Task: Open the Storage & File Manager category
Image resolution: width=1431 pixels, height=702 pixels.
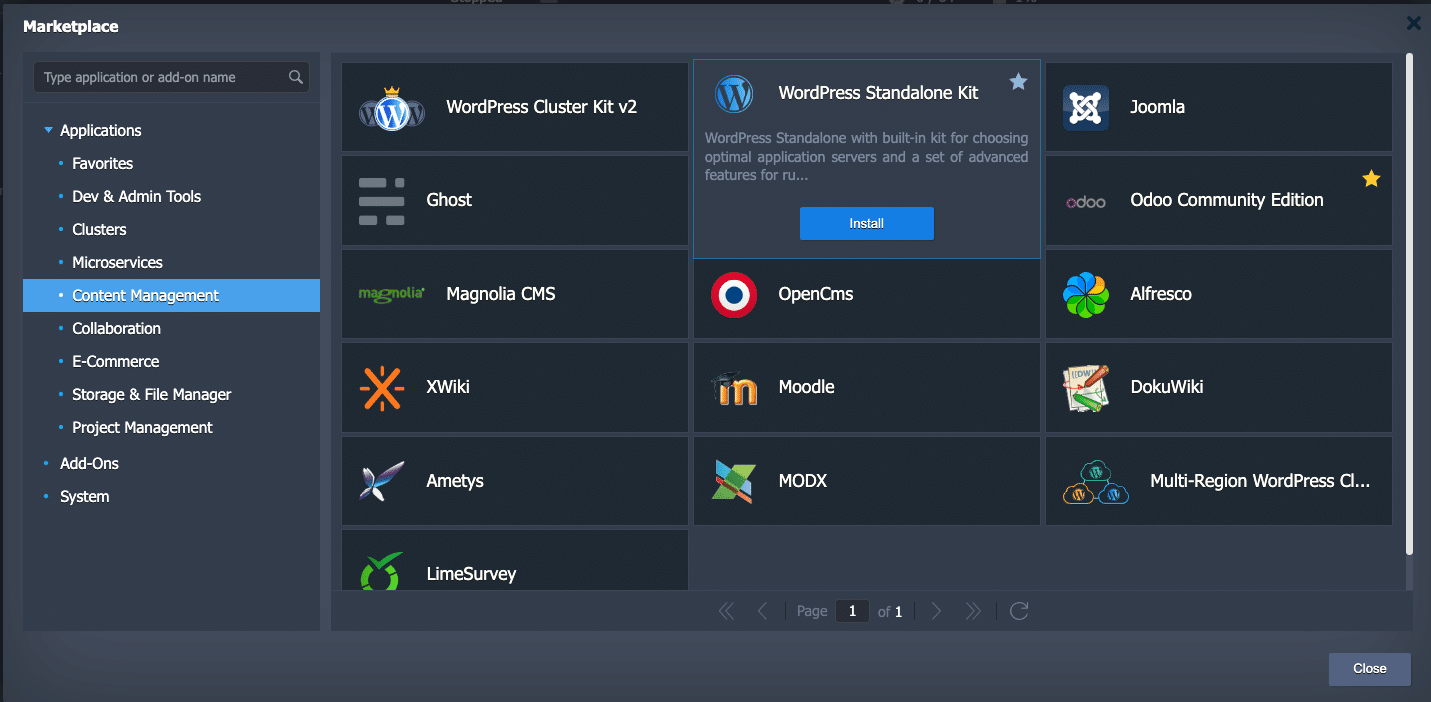Action: point(151,394)
